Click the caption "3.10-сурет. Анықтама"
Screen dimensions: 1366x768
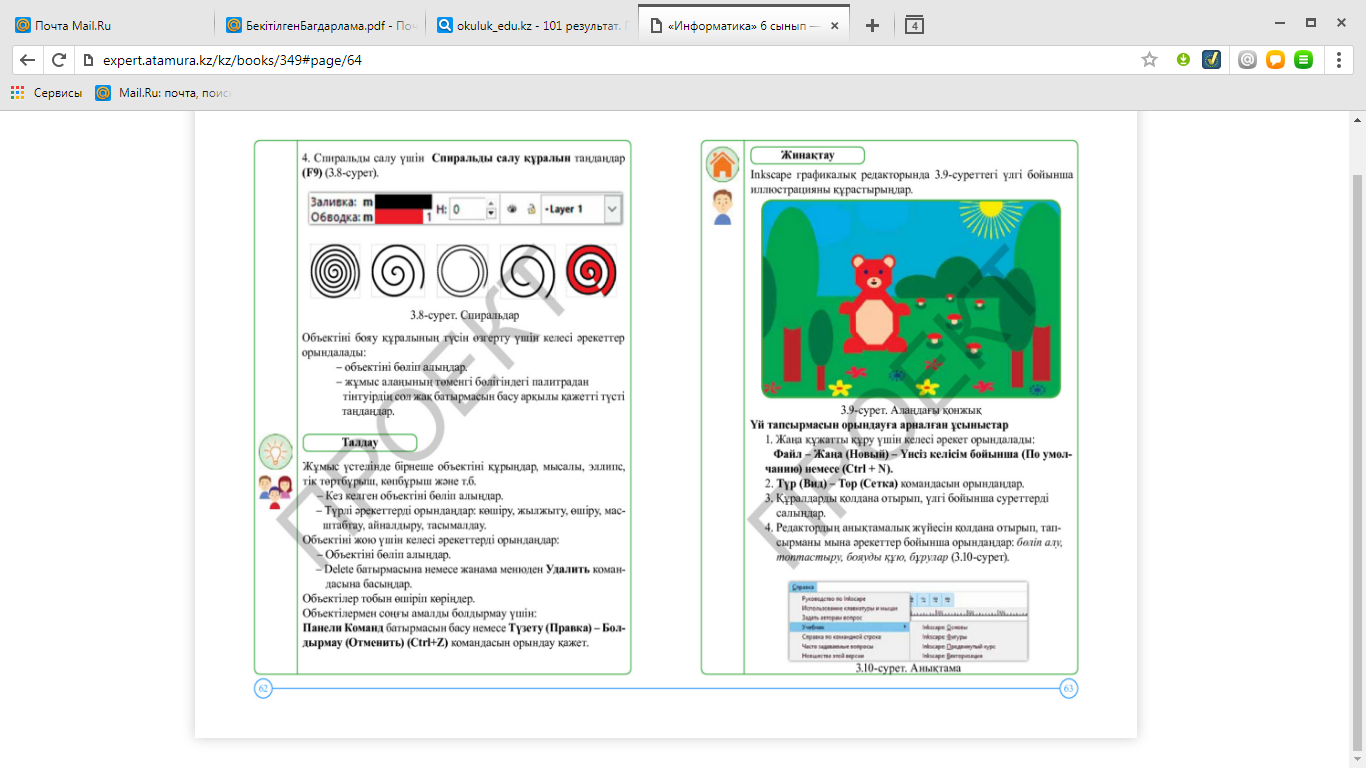click(908, 668)
